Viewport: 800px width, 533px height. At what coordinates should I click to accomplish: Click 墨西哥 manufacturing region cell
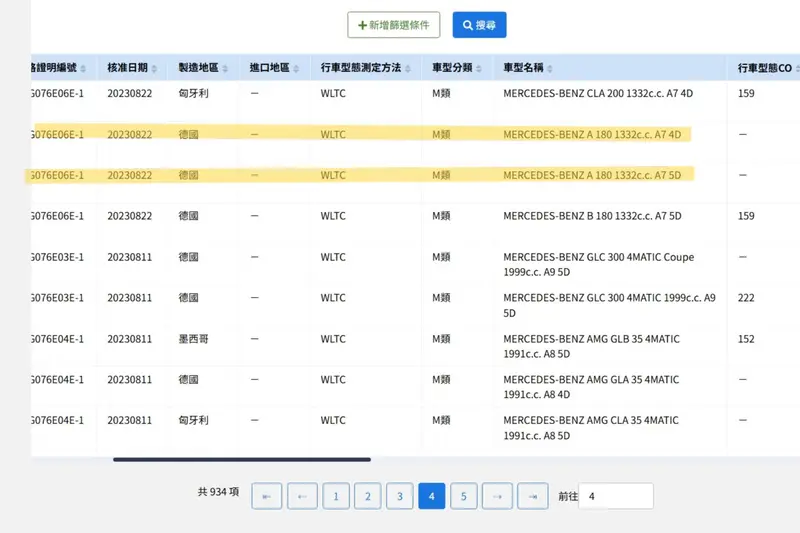point(193,339)
